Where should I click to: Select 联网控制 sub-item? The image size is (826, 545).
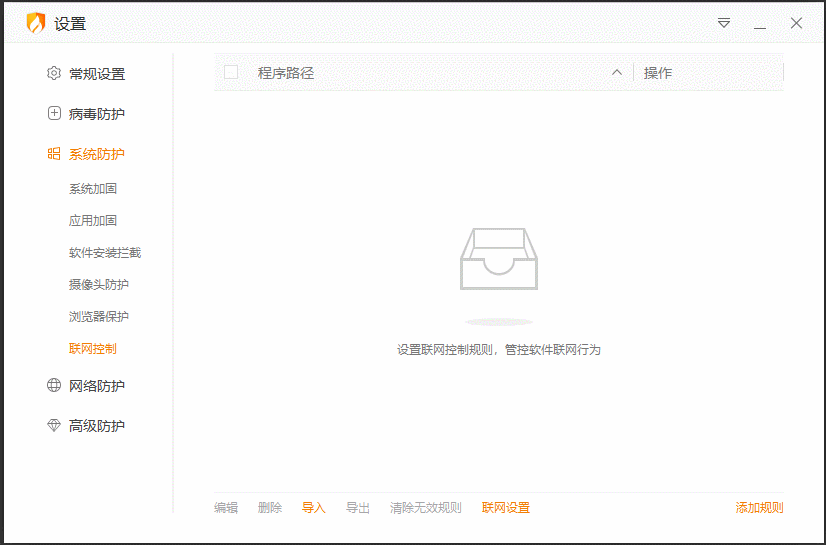point(93,349)
